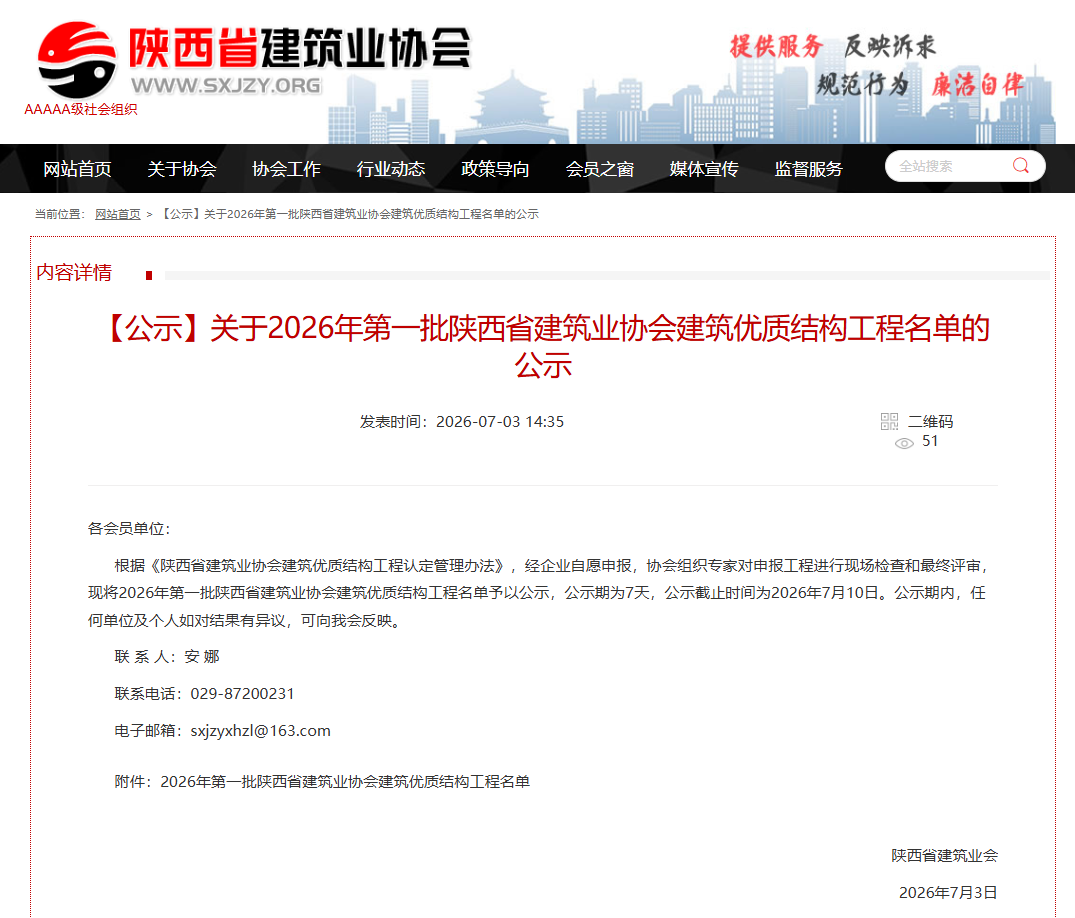This screenshot has width=1075, height=918.
Task: Click the email sxjzyxhzl@163.com
Action: pos(261,731)
